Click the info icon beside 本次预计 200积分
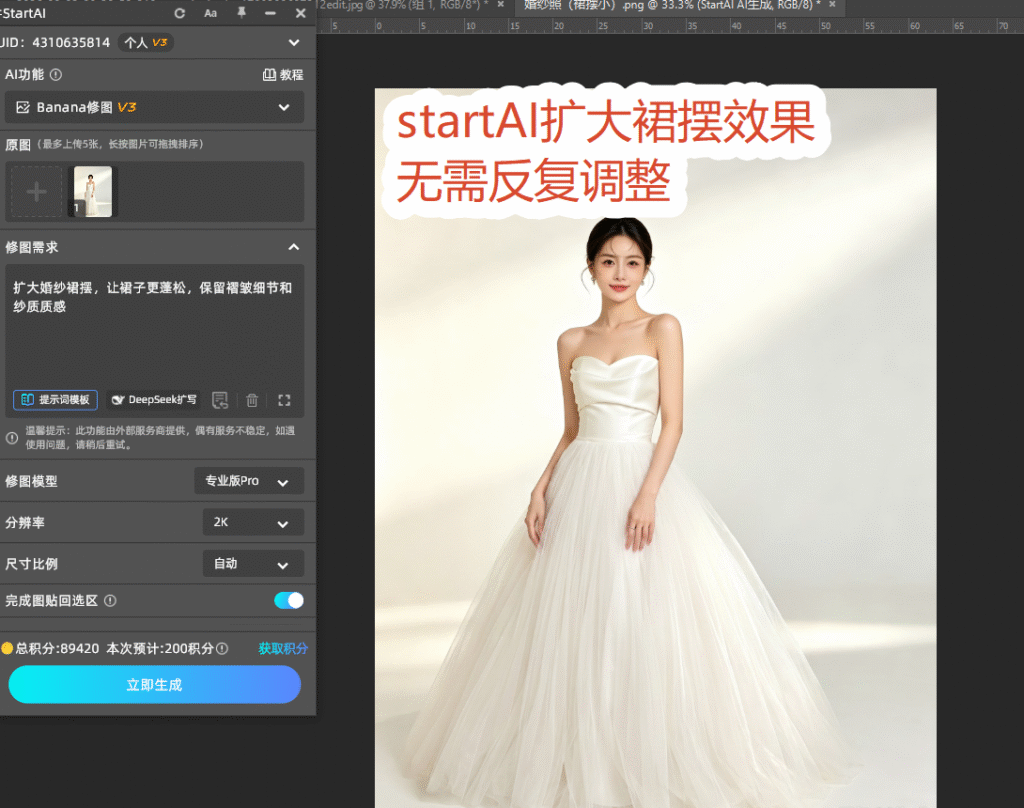 click(x=222, y=649)
